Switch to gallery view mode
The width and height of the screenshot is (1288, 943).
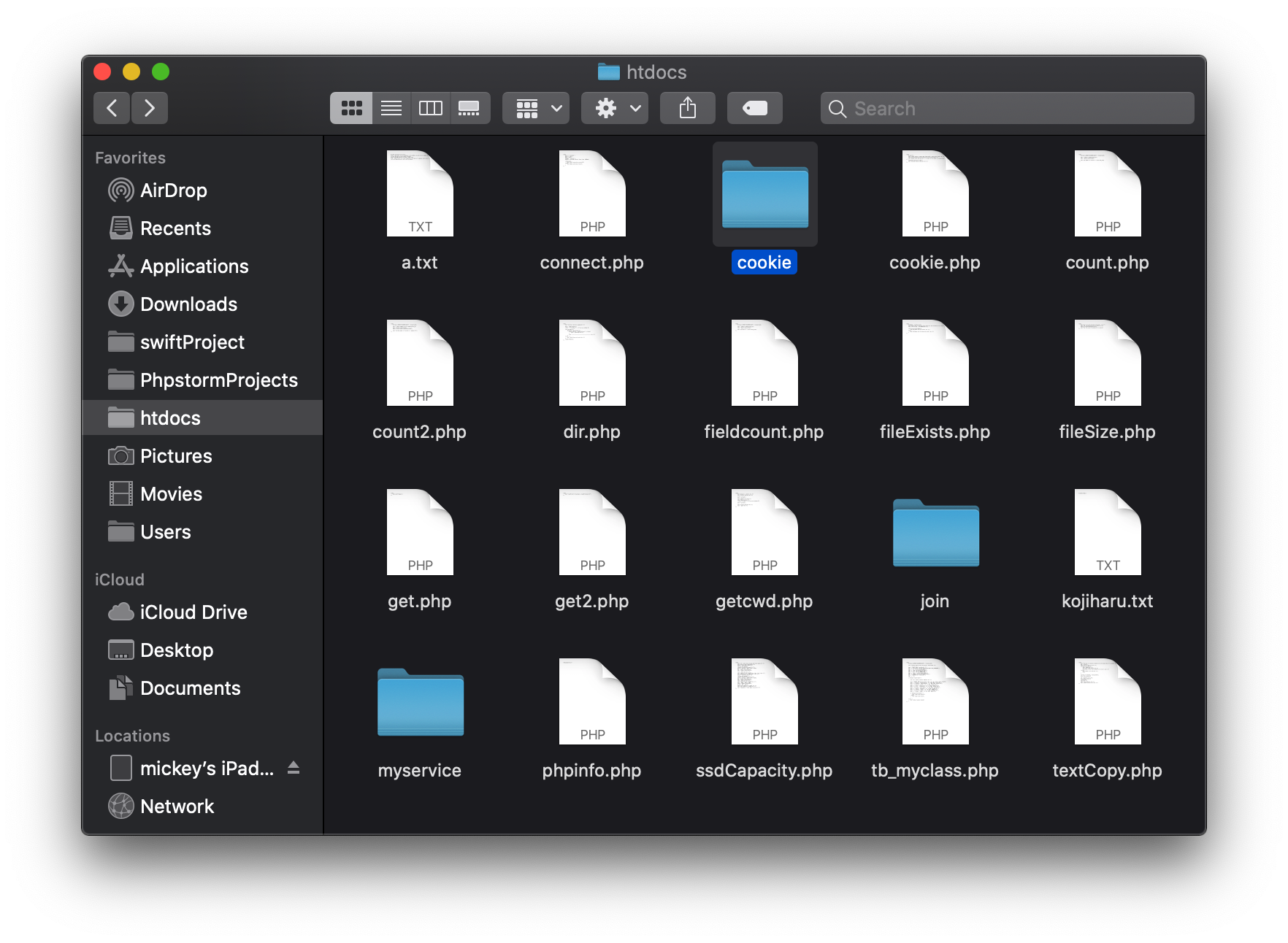[x=469, y=108]
